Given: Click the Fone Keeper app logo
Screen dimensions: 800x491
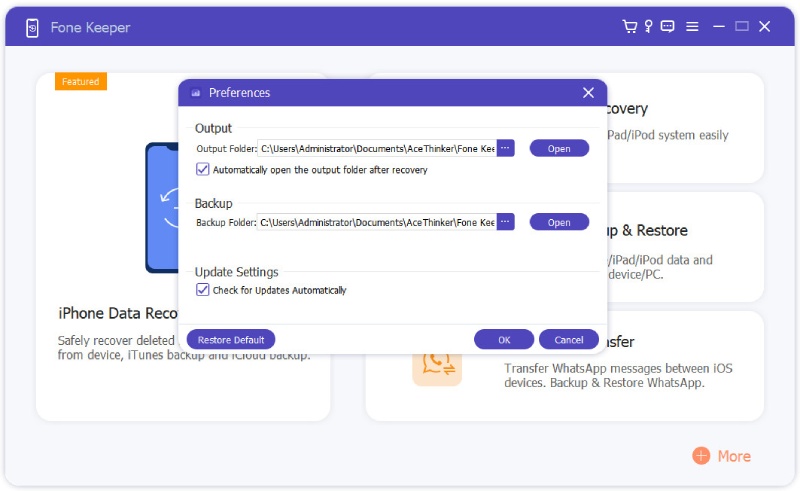Looking at the screenshot, I should click(x=32, y=28).
